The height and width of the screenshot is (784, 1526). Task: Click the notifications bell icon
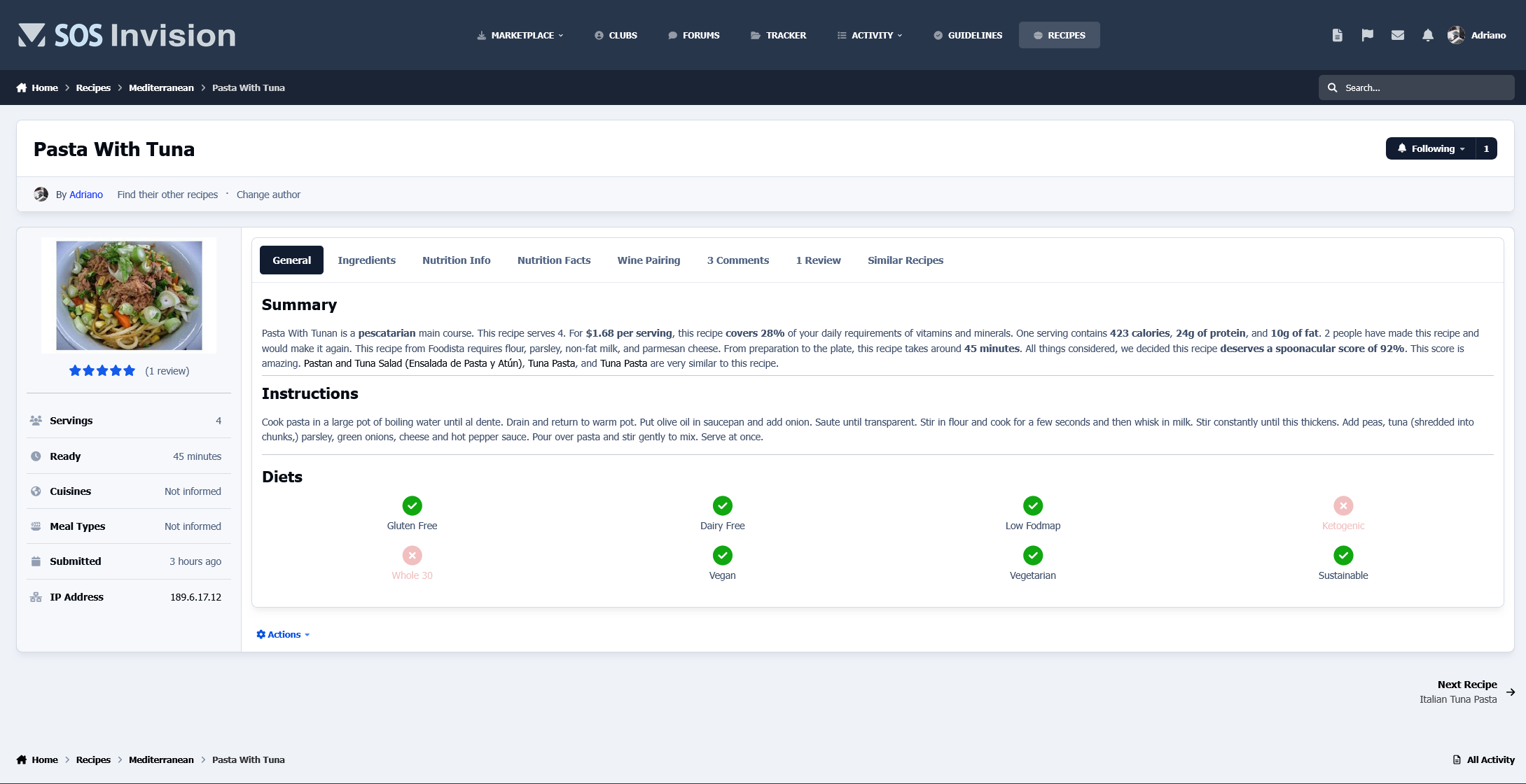tap(1427, 35)
